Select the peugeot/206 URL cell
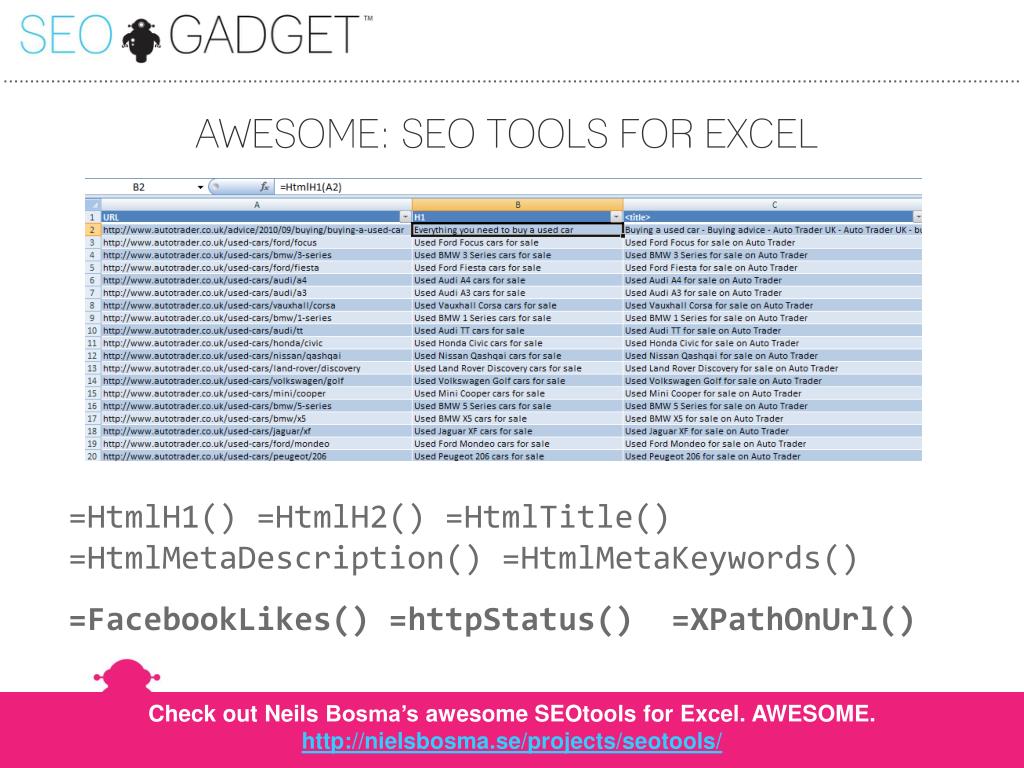Viewport: 1024px width, 768px height. [x=257, y=456]
